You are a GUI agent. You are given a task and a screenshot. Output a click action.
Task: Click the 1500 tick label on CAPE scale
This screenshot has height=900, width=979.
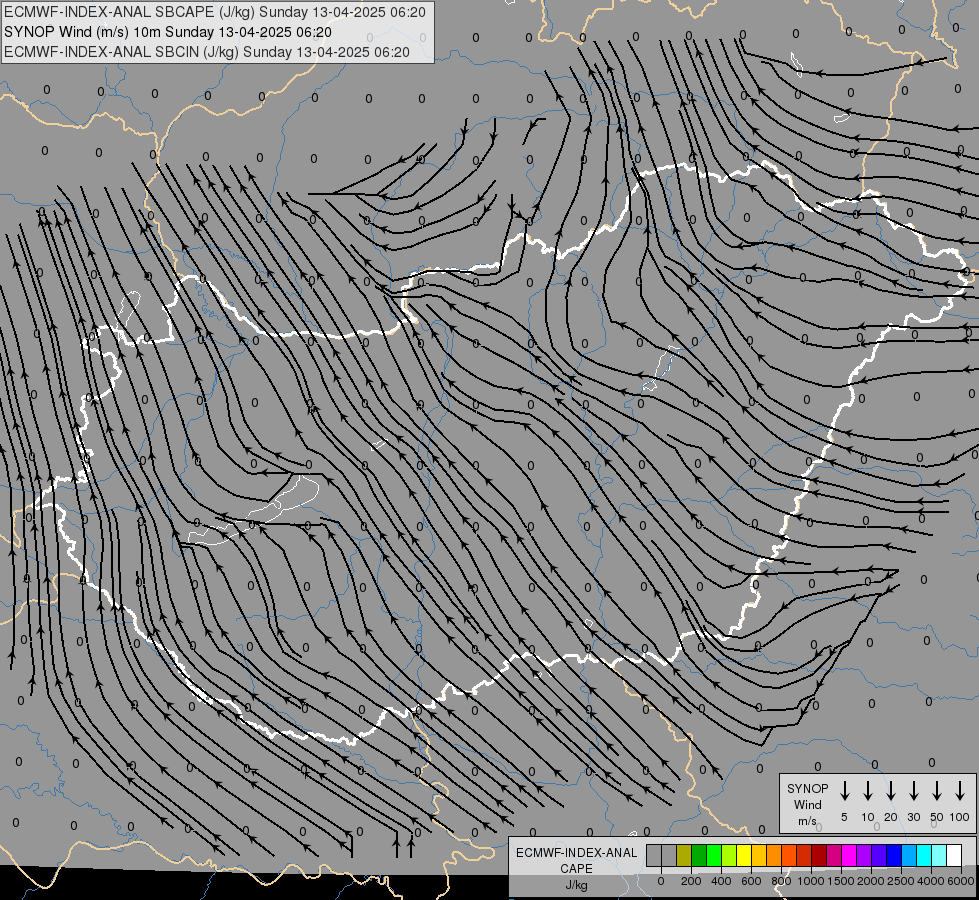tap(841, 881)
